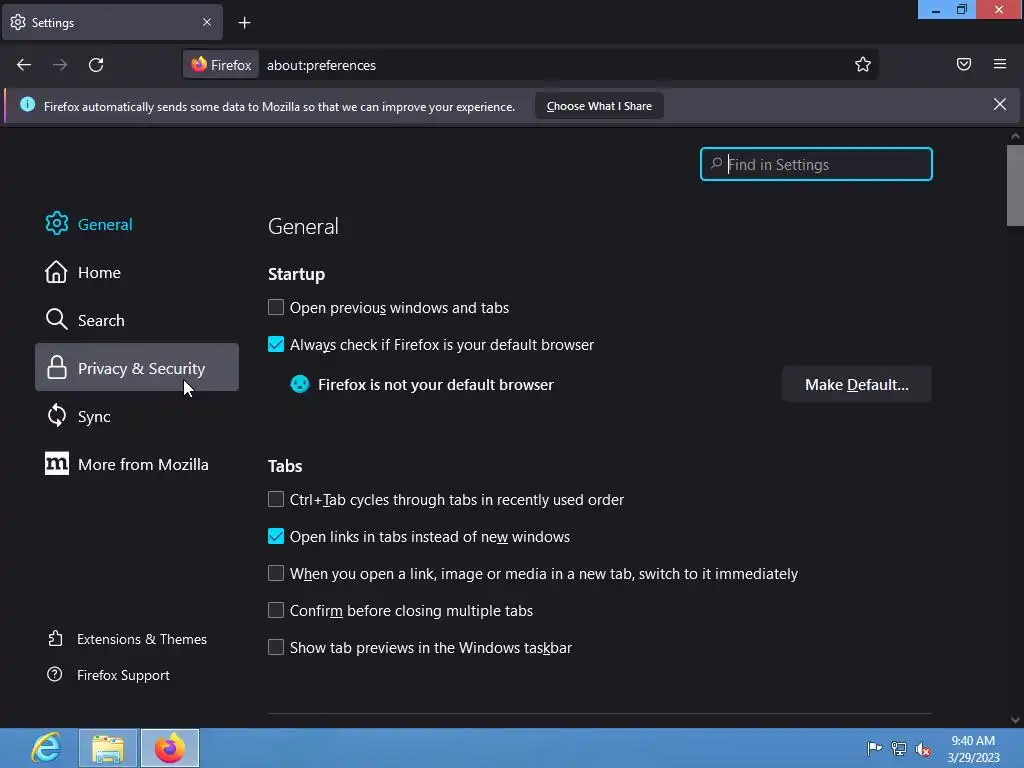Open the General settings category
The image size is (1024, 768).
pos(136,224)
